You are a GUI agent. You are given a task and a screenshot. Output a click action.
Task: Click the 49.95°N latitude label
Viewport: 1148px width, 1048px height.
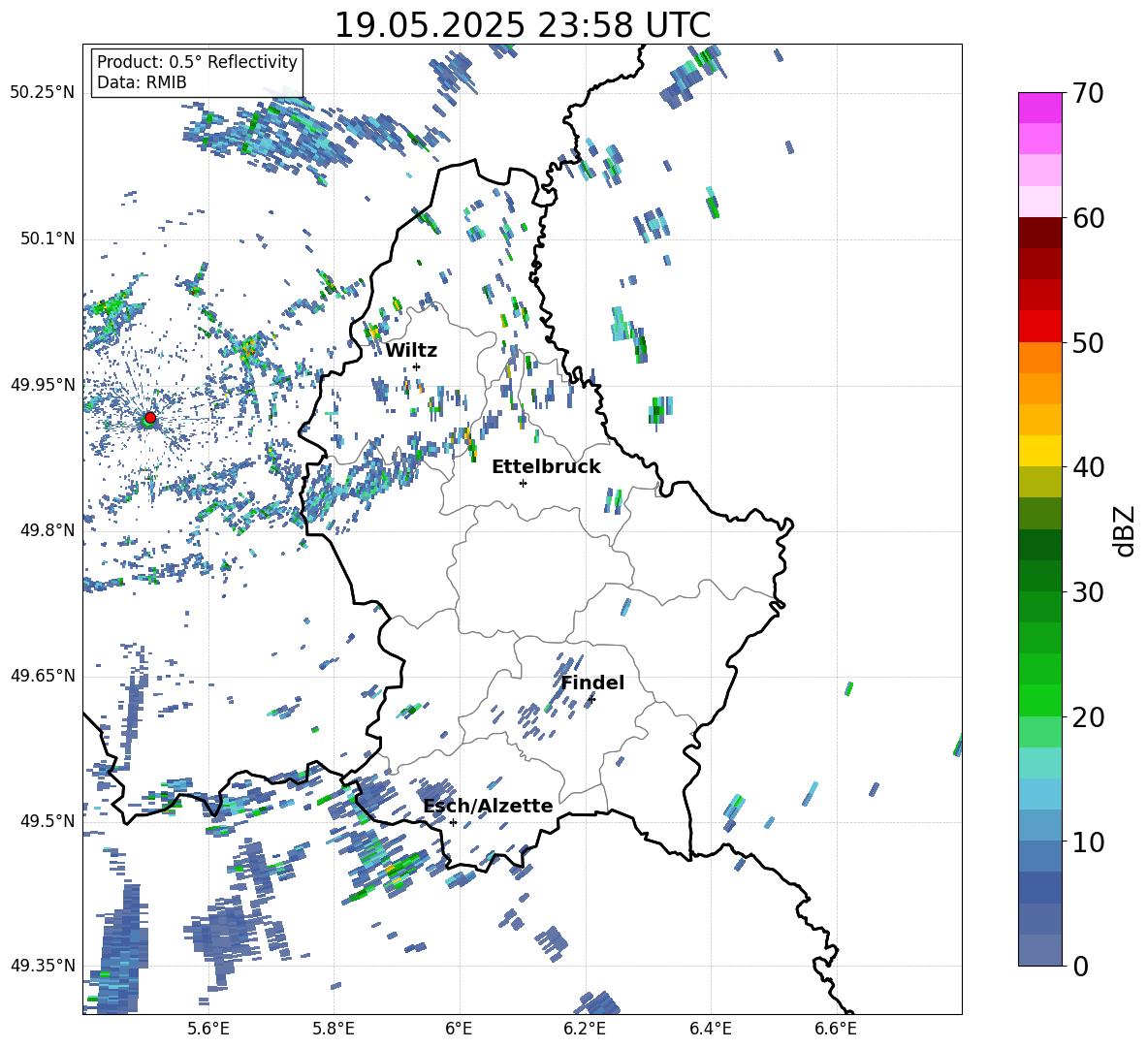tap(43, 385)
